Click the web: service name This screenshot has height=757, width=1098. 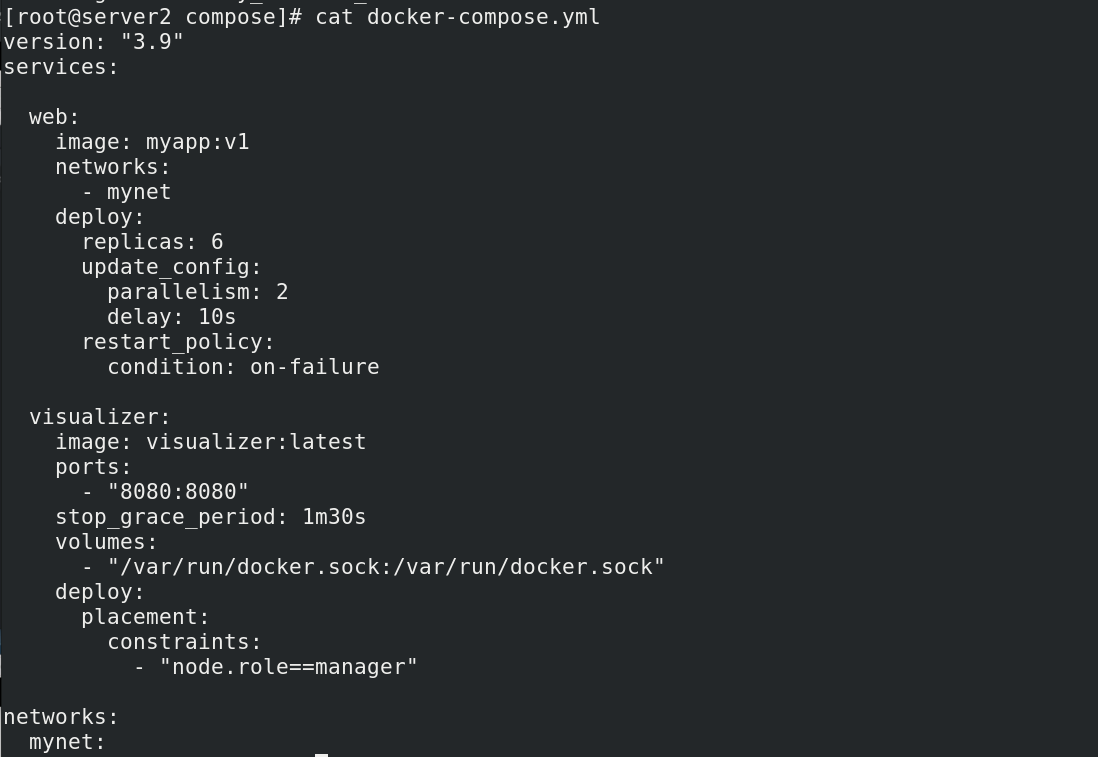[54, 117]
